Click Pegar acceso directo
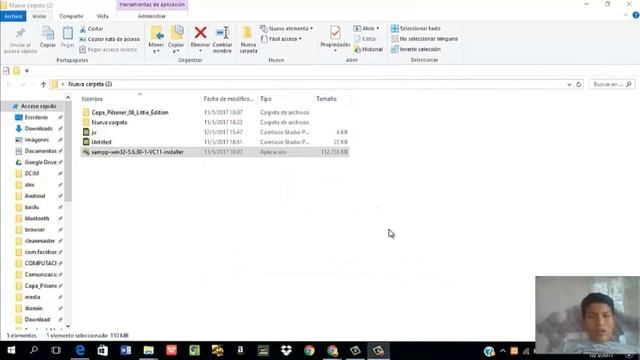The image size is (640, 360). 108,49
